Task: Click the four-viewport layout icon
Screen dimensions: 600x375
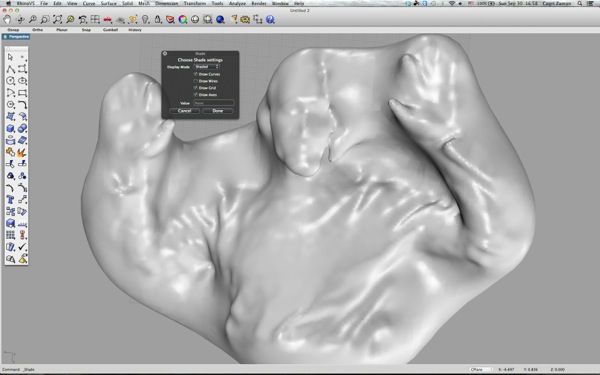Action: [95, 20]
